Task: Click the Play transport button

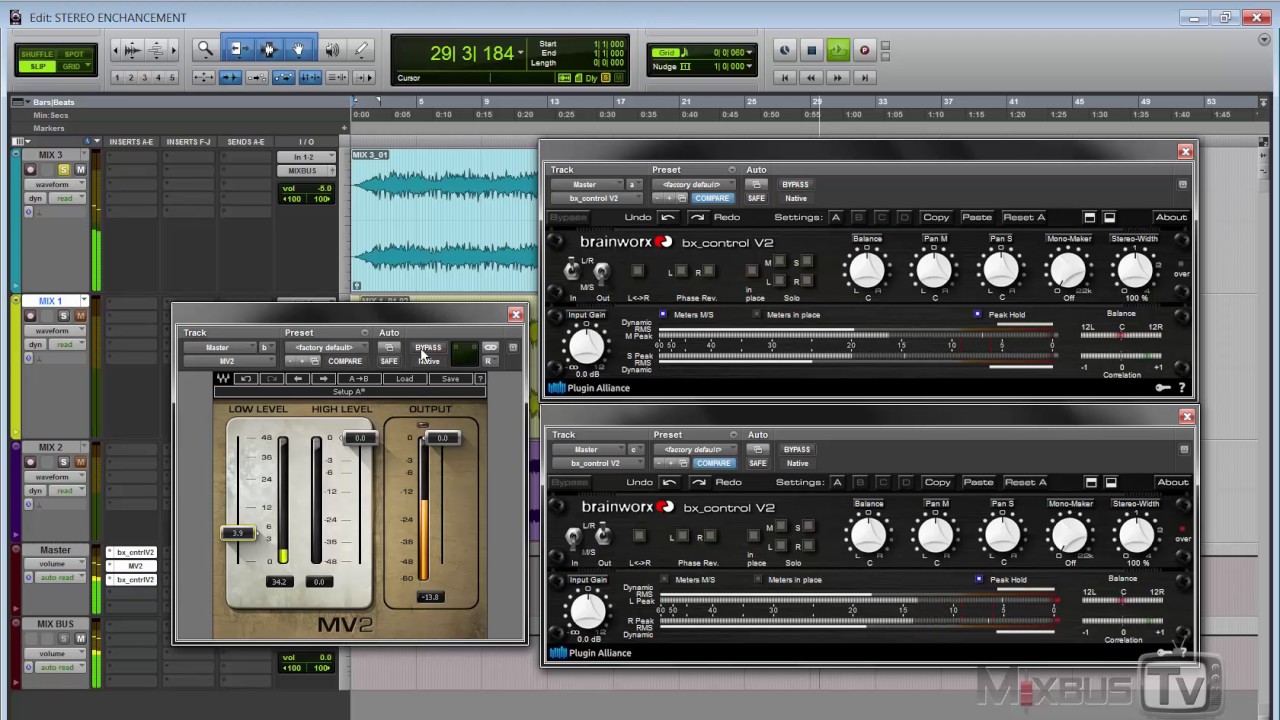Action: 838,50
